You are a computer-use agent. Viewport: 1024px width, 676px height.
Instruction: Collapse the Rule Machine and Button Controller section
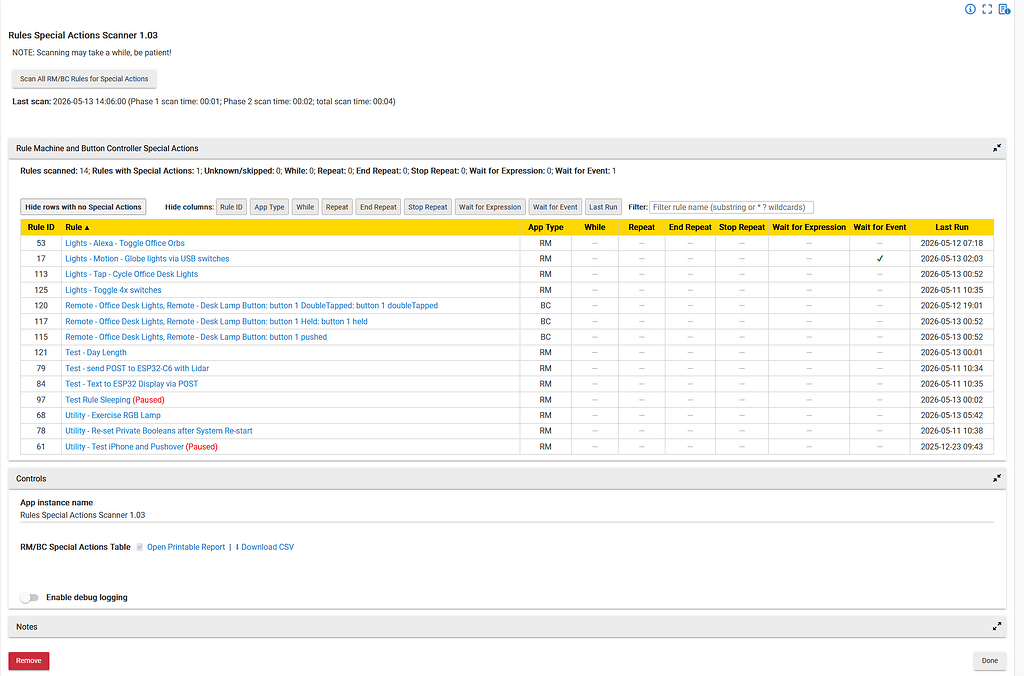(x=997, y=148)
